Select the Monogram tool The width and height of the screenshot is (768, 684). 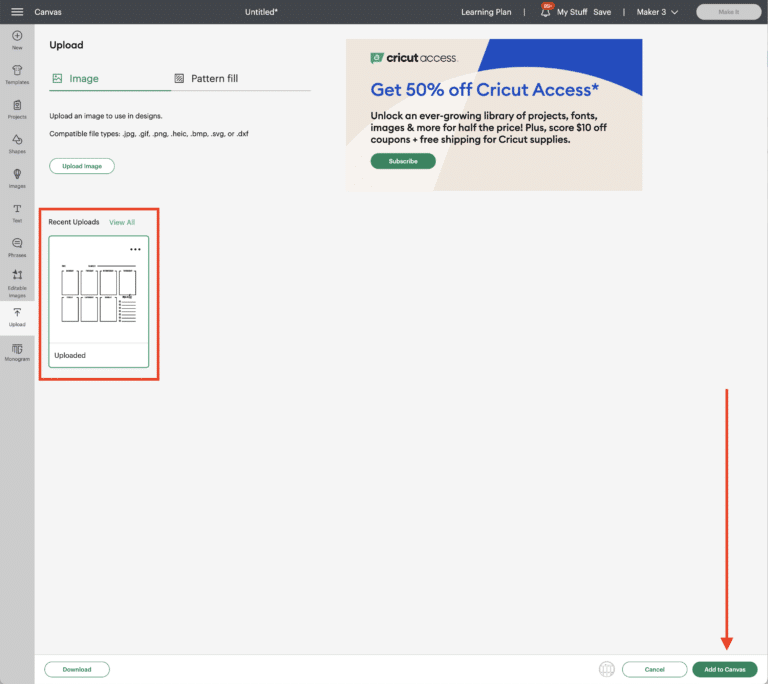click(x=17, y=351)
